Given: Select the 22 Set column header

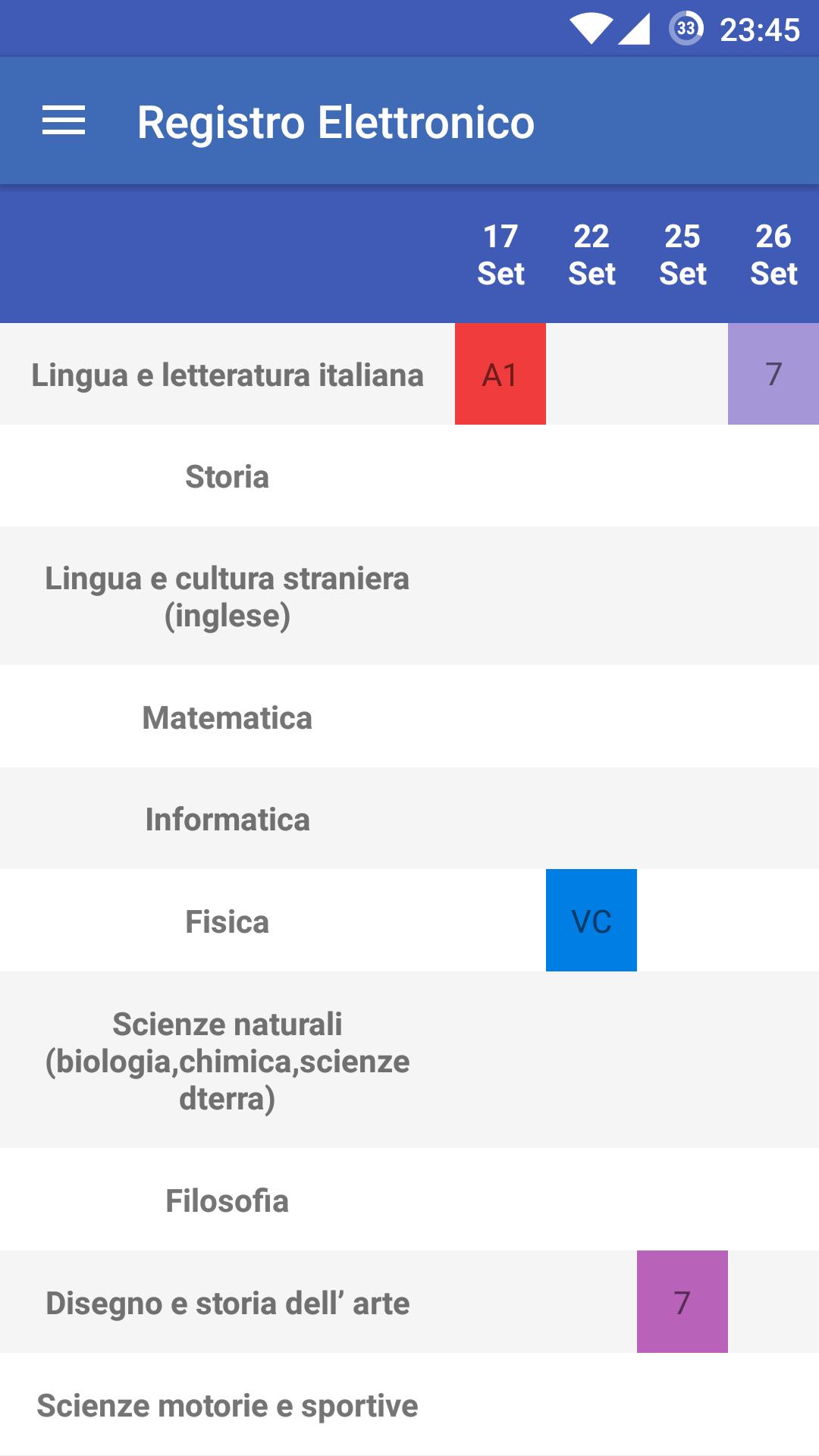Looking at the screenshot, I should tap(591, 255).
